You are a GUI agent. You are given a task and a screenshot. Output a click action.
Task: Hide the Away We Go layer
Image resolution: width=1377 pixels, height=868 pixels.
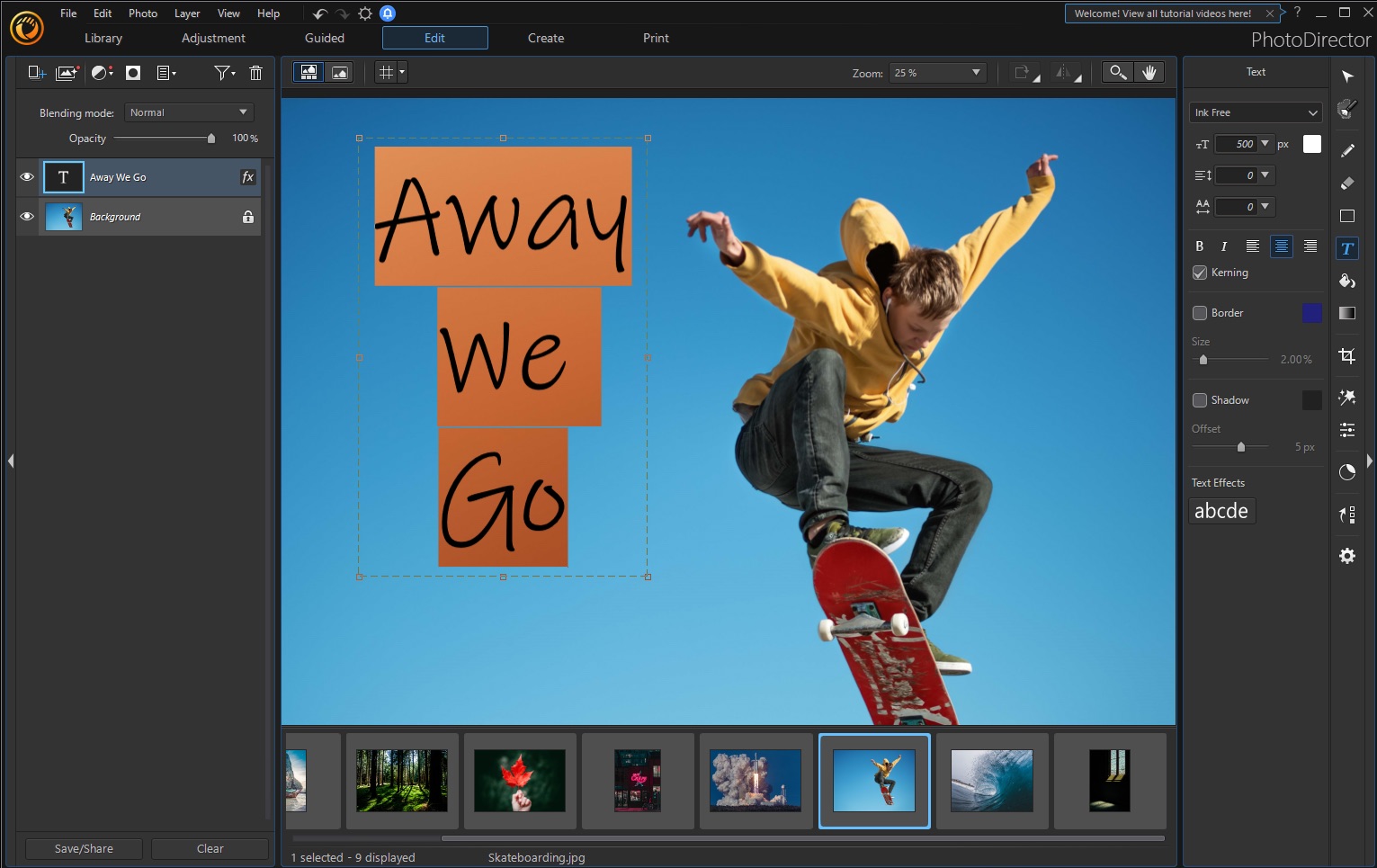coord(27,177)
